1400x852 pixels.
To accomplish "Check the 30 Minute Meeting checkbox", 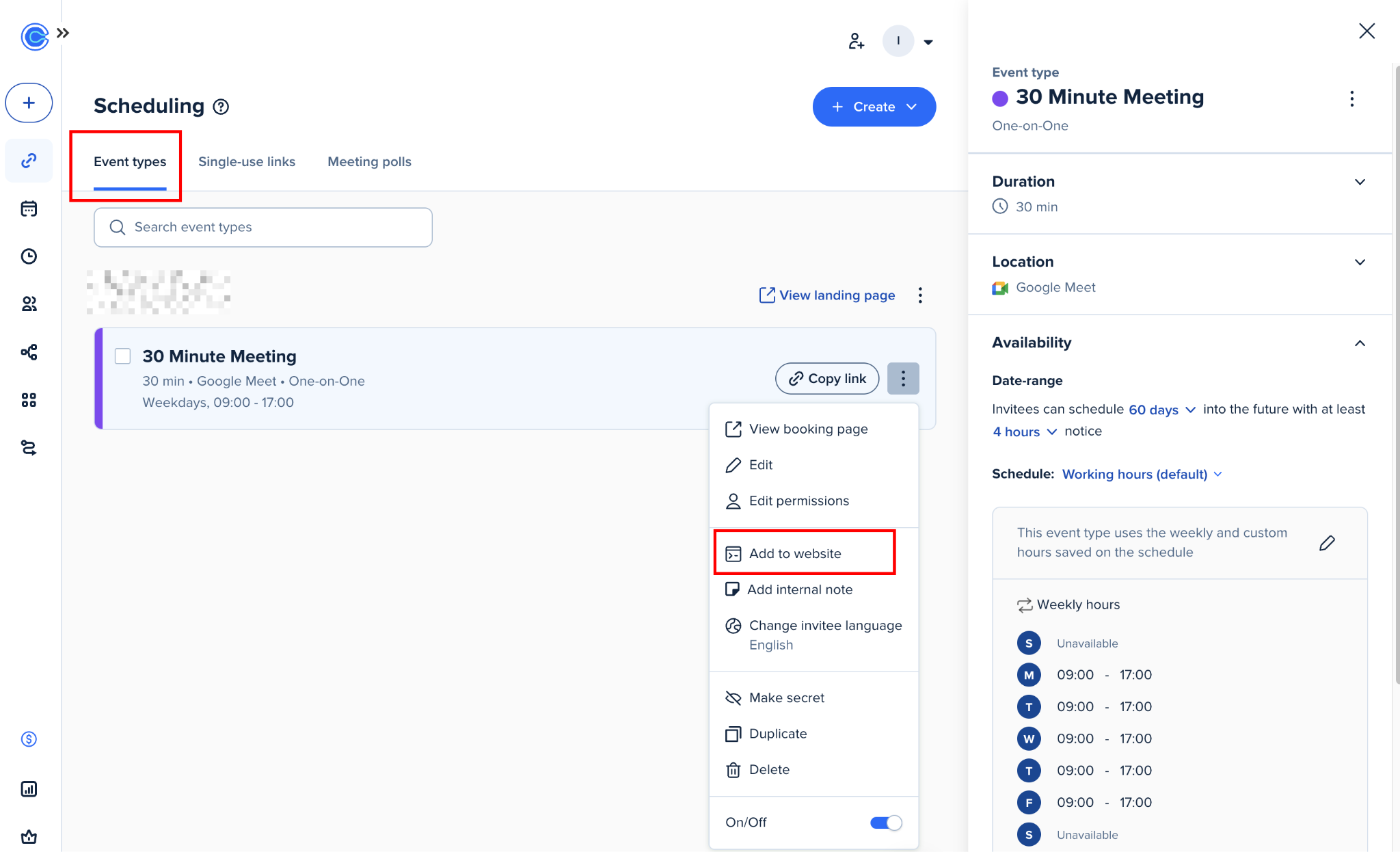I will pyautogui.click(x=123, y=356).
